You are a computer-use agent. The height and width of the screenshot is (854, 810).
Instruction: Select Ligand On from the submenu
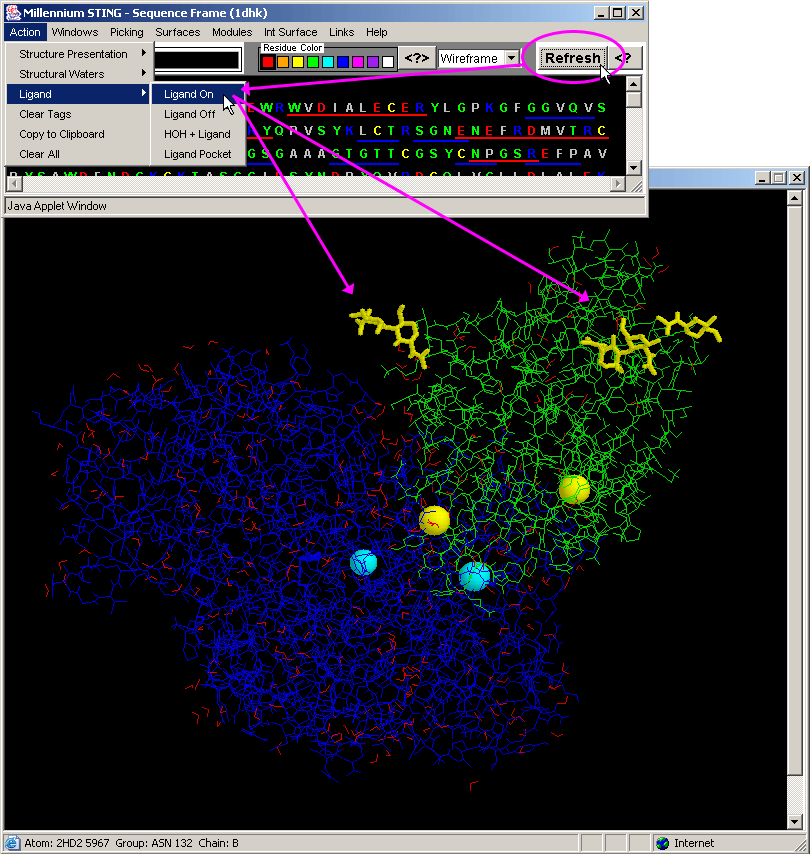point(189,94)
